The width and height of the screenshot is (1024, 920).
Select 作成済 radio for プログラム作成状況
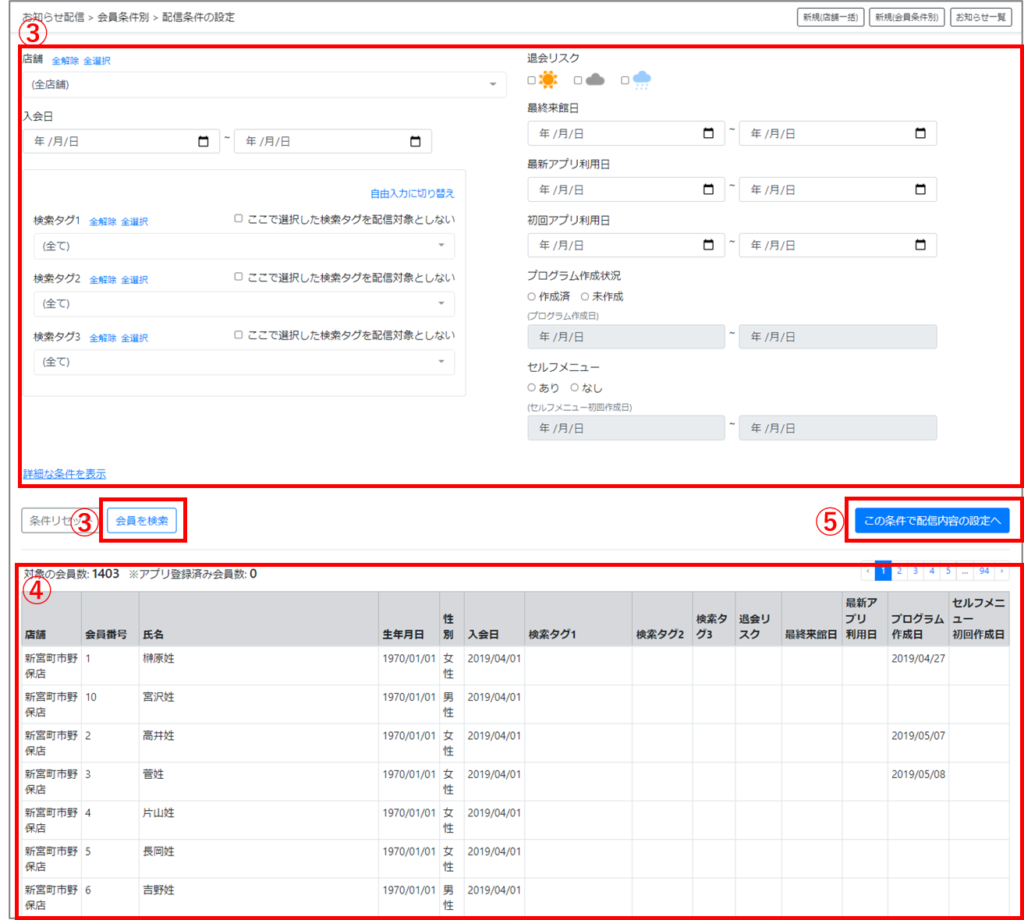click(x=532, y=297)
